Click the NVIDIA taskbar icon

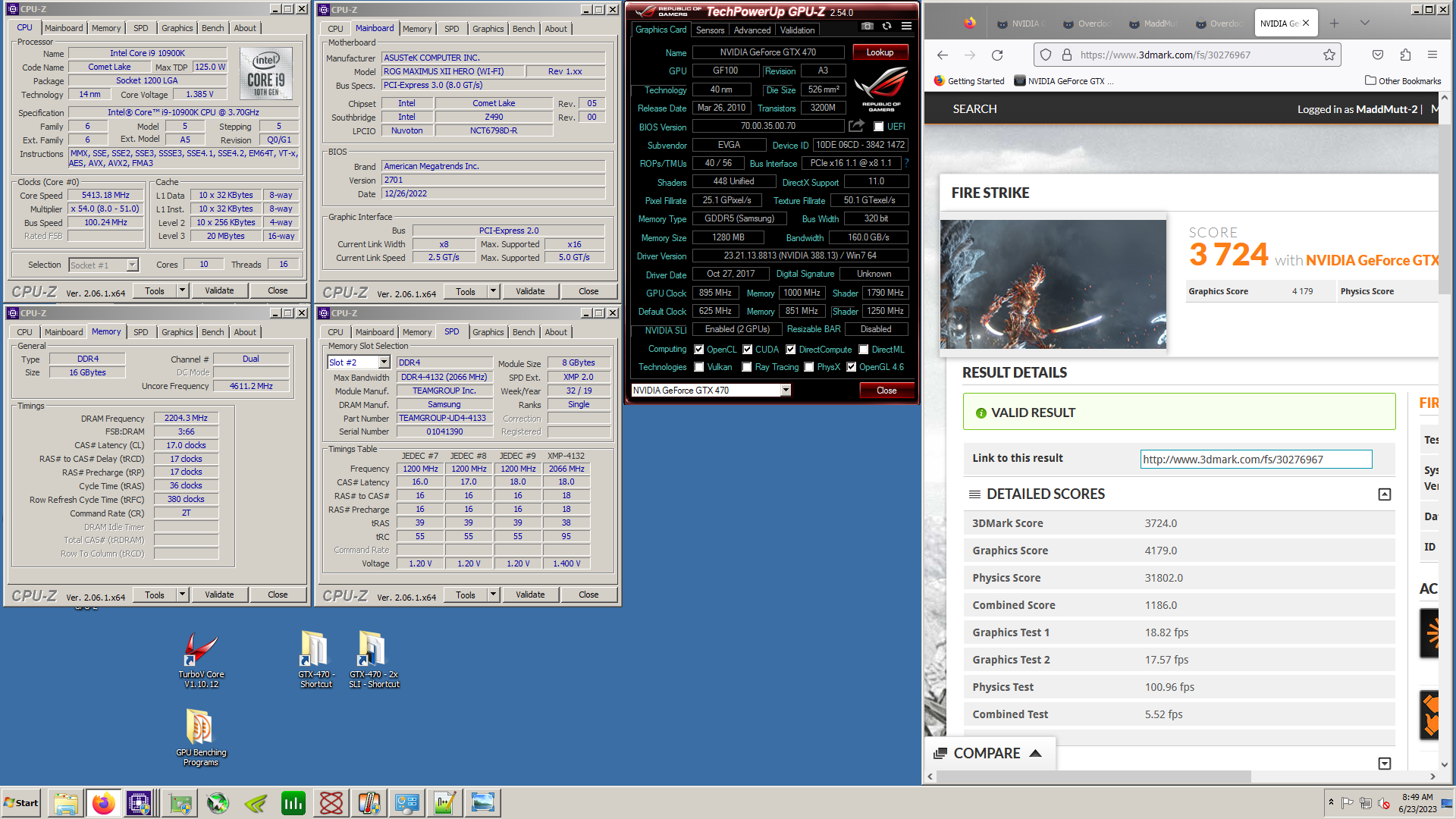tap(255, 803)
